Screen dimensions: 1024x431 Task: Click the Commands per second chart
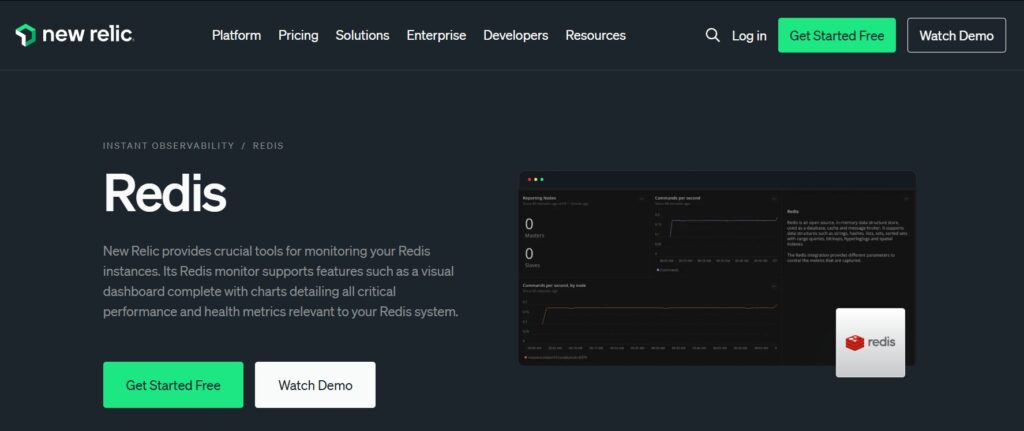coord(715,235)
